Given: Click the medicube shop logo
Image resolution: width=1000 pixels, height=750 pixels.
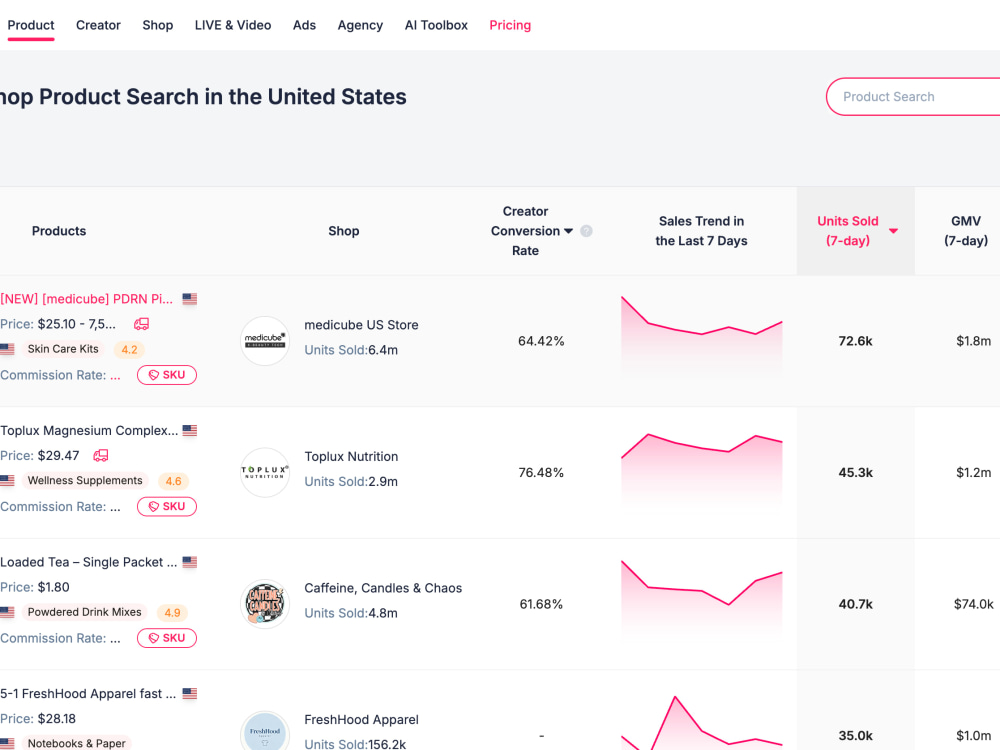Looking at the screenshot, I should tap(265, 341).
